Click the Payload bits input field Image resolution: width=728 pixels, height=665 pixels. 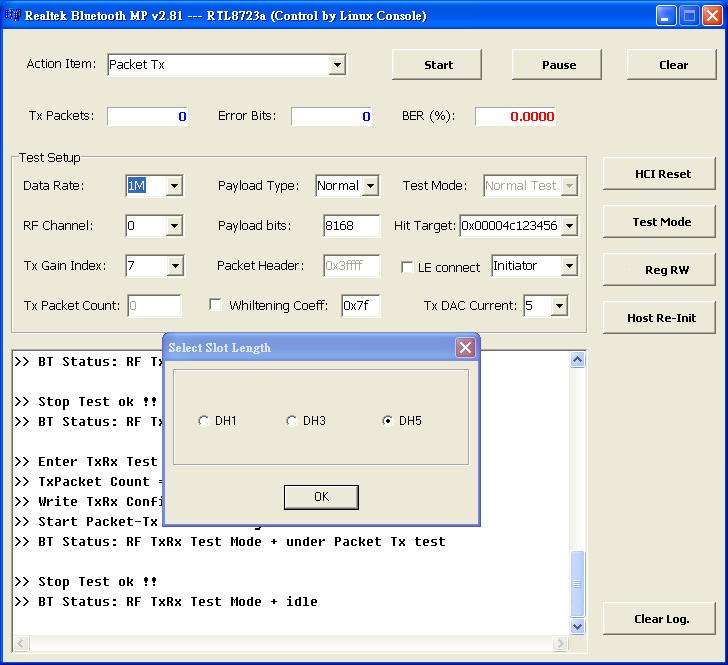click(x=351, y=226)
